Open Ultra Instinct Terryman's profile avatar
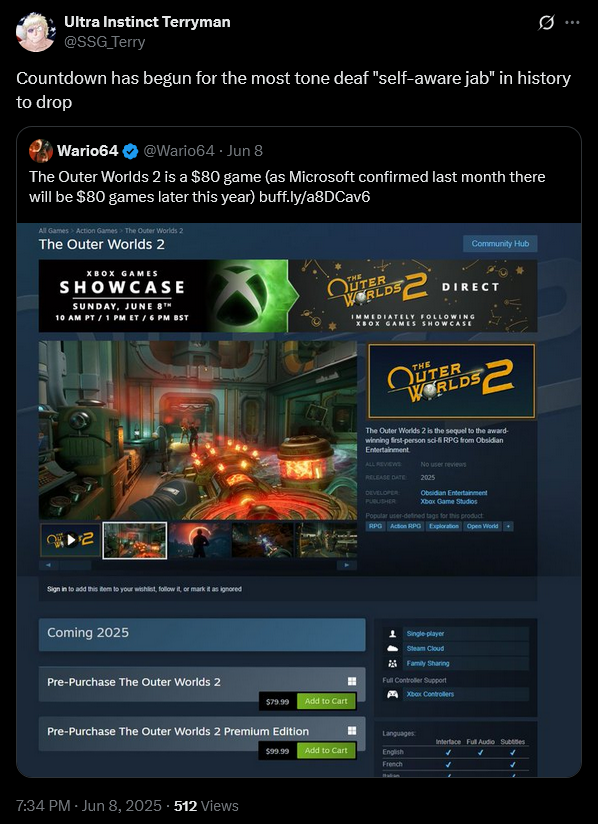 (x=36, y=32)
